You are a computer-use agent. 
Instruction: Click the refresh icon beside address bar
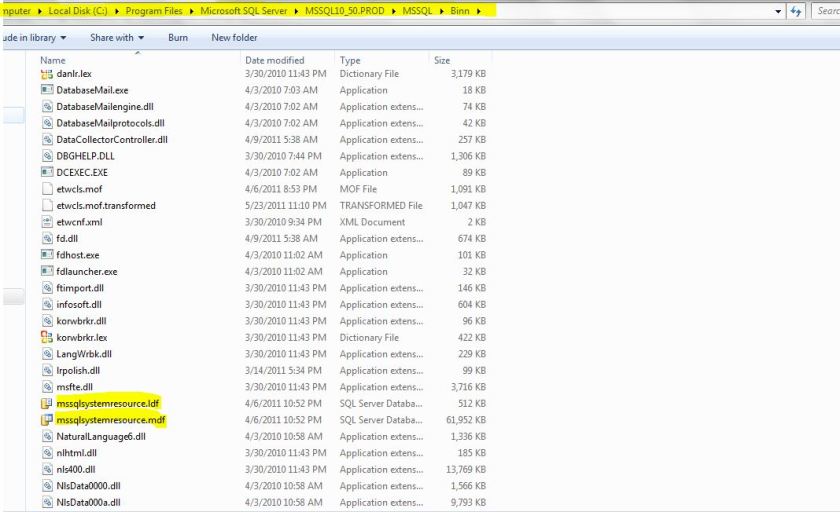pyautogui.click(x=797, y=11)
